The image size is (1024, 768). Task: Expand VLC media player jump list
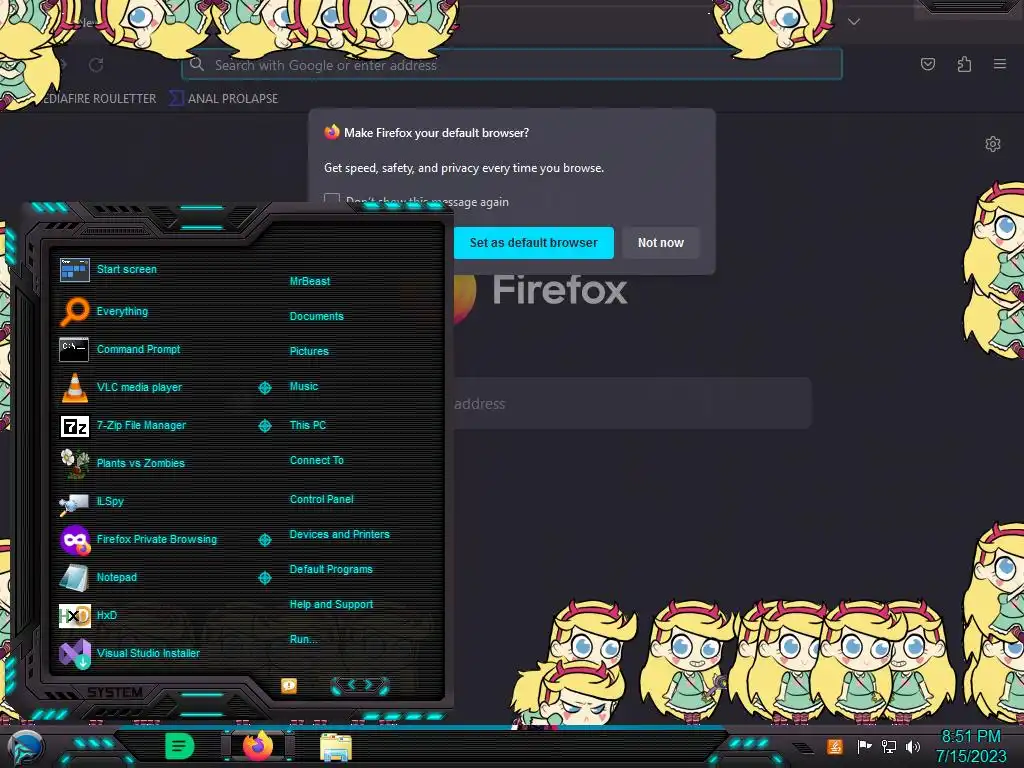264,388
